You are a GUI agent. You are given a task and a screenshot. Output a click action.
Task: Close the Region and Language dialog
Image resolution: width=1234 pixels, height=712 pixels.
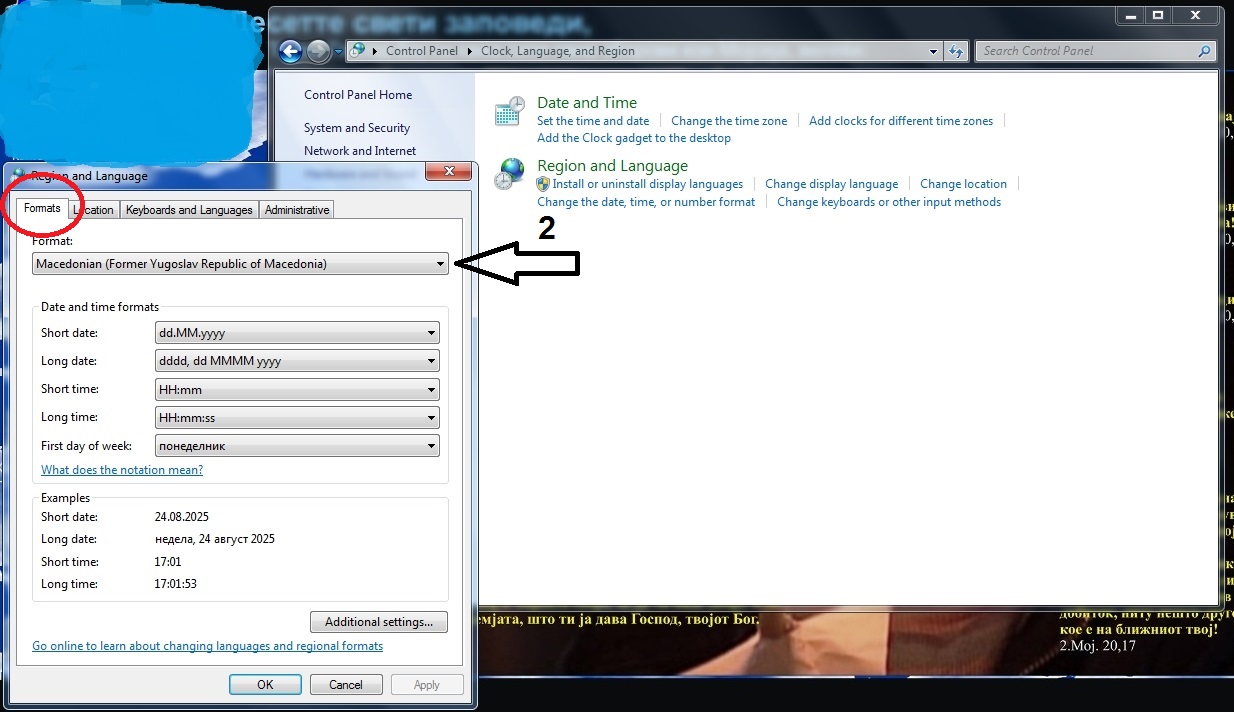(448, 172)
